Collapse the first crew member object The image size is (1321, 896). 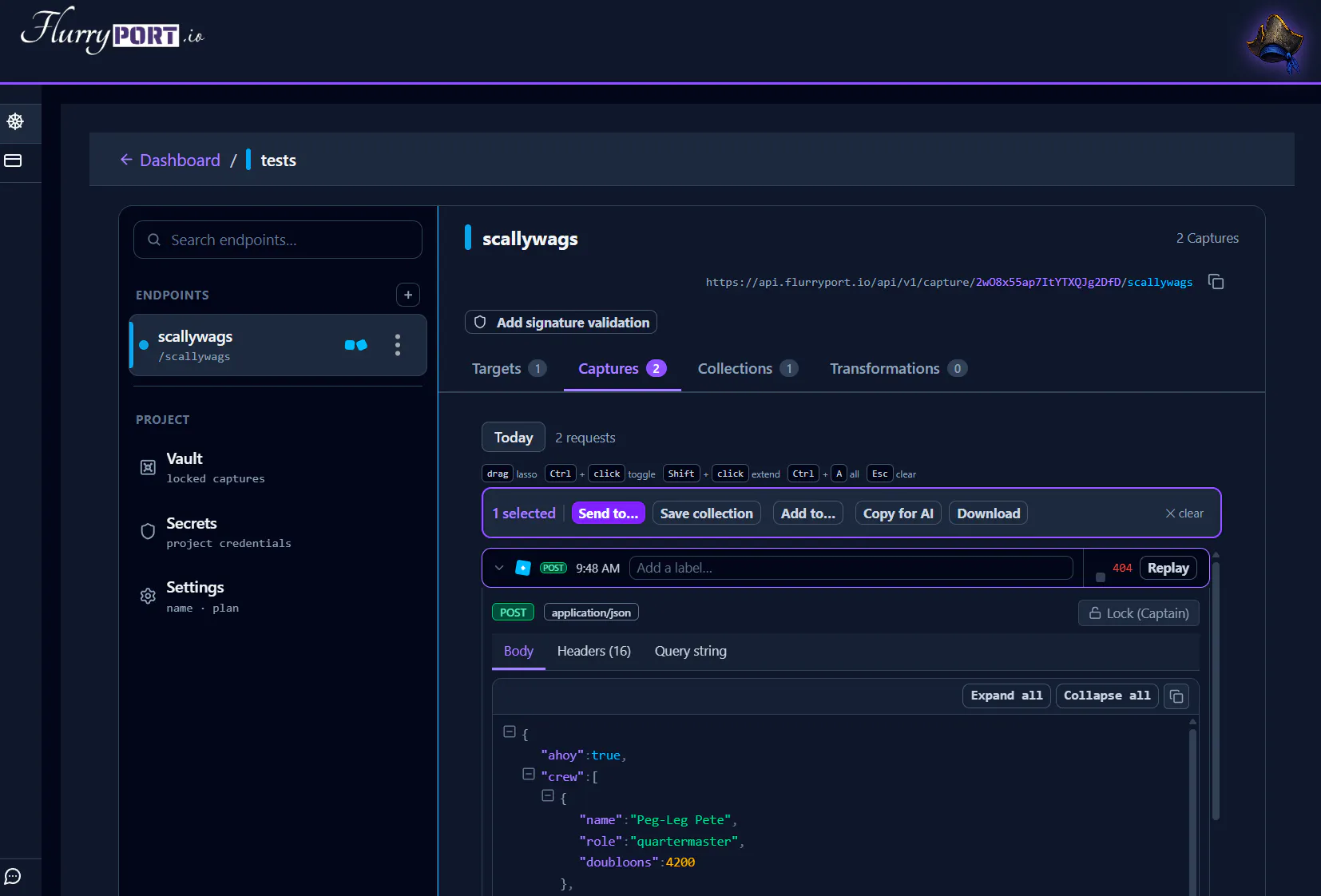548,795
